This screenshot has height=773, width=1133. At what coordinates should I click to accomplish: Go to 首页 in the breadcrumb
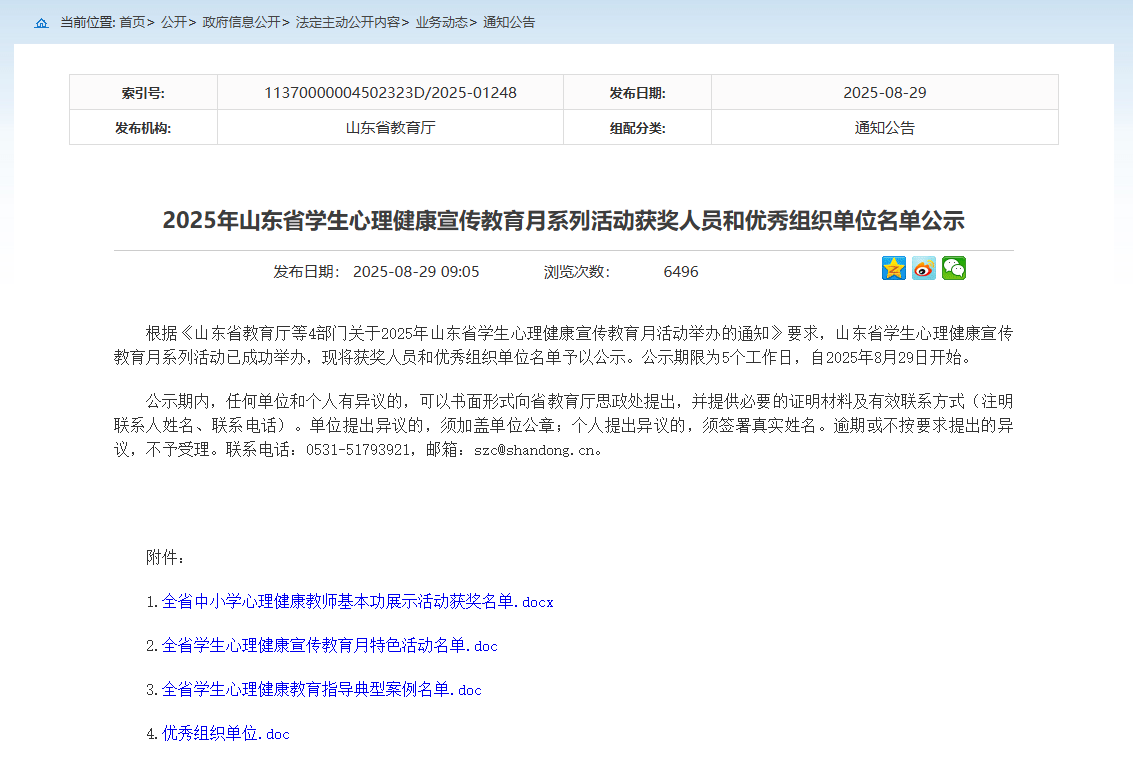(132, 22)
